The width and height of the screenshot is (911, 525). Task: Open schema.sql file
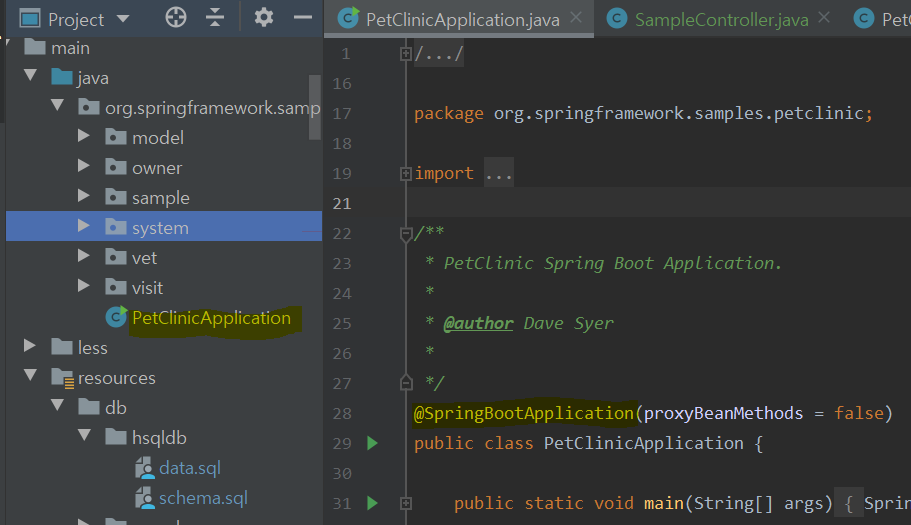point(203,498)
